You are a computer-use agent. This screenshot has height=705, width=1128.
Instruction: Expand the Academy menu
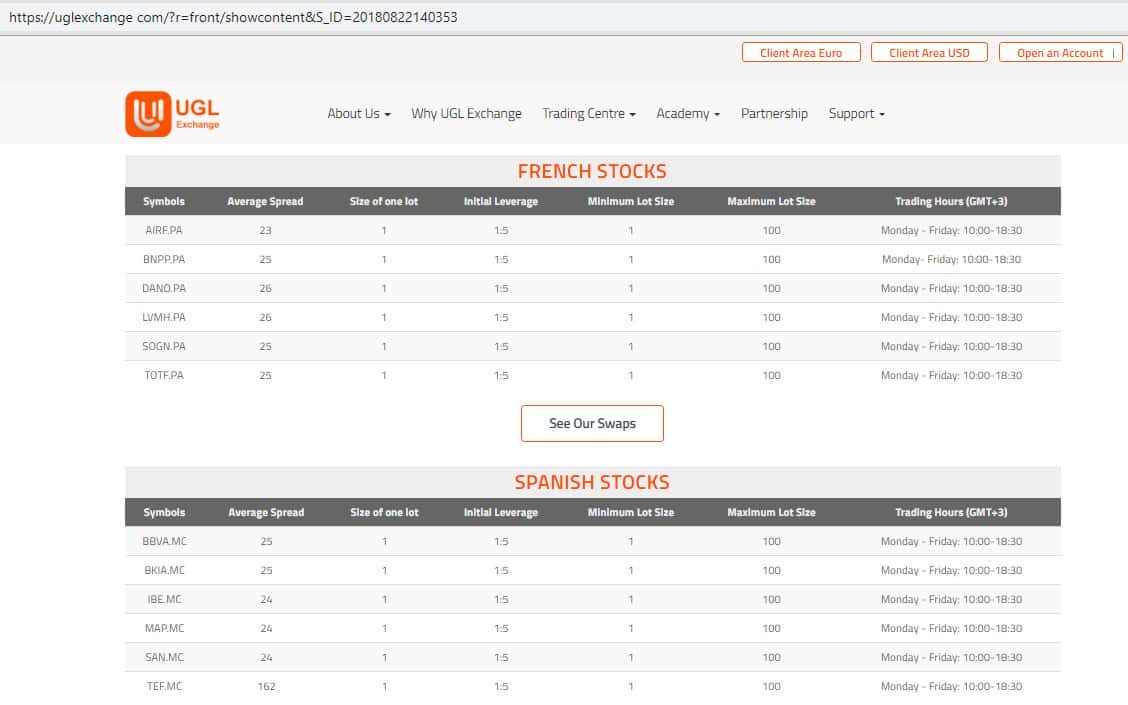[x=688, y=114]
